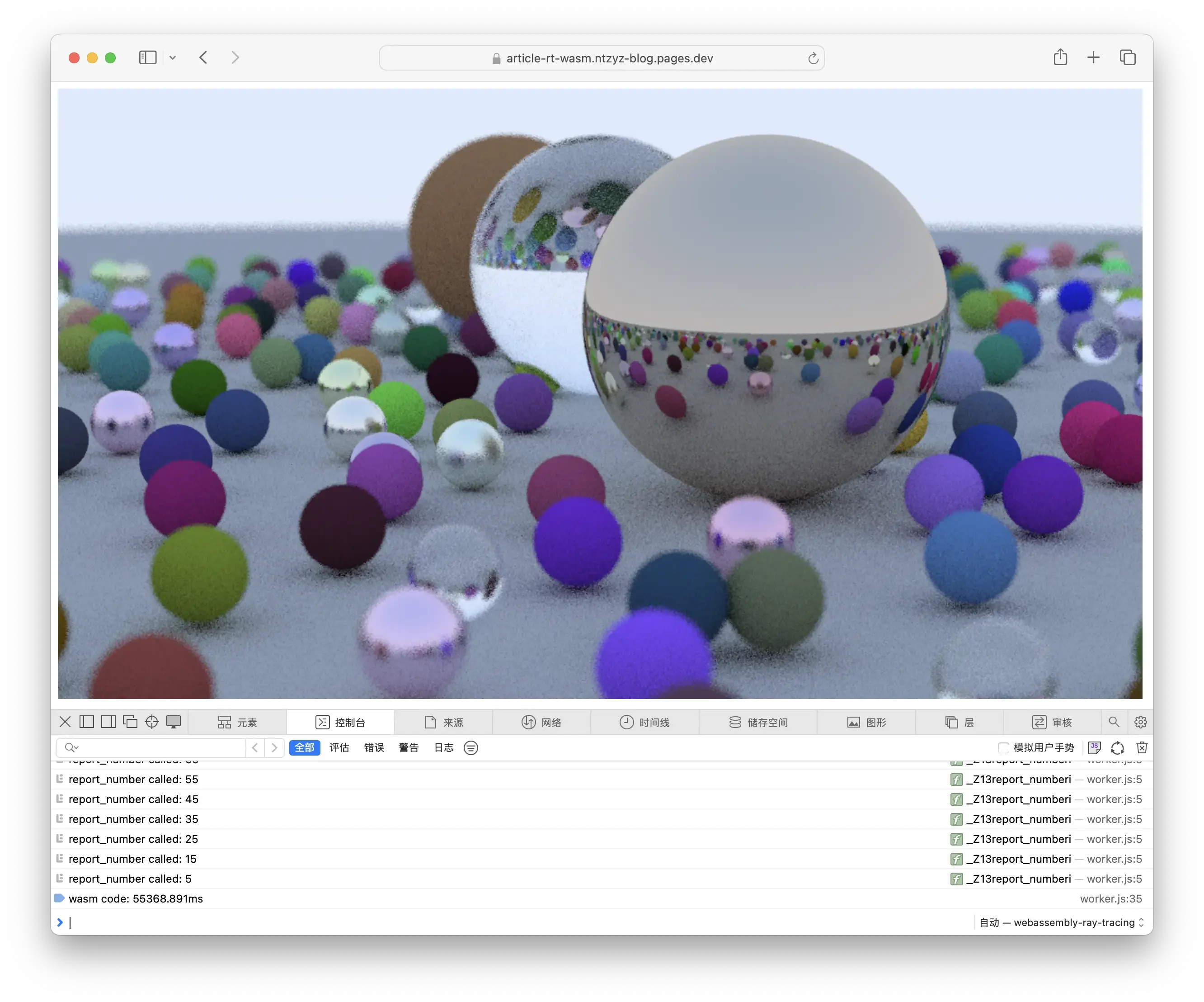Open the Web Inspector settings gear
Screen dimensions: 1204x1002
coord(1140,722)
